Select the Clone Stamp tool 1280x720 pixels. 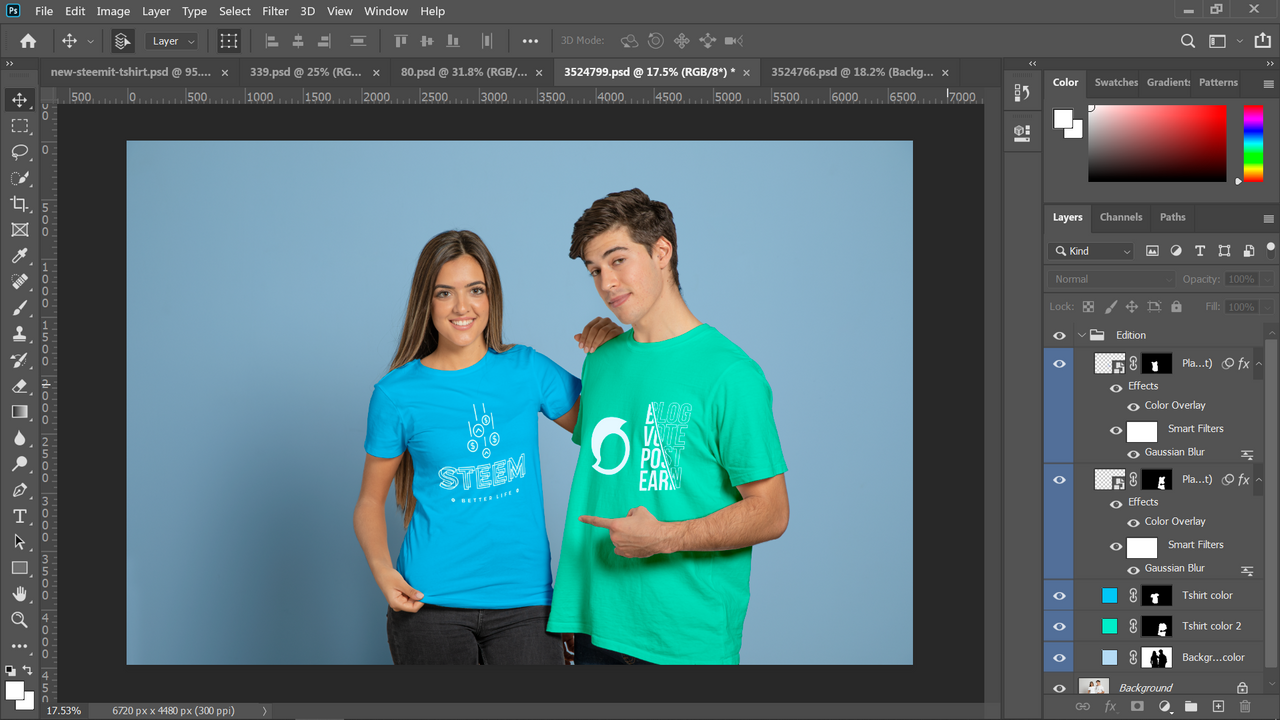[x=19, y=334]
